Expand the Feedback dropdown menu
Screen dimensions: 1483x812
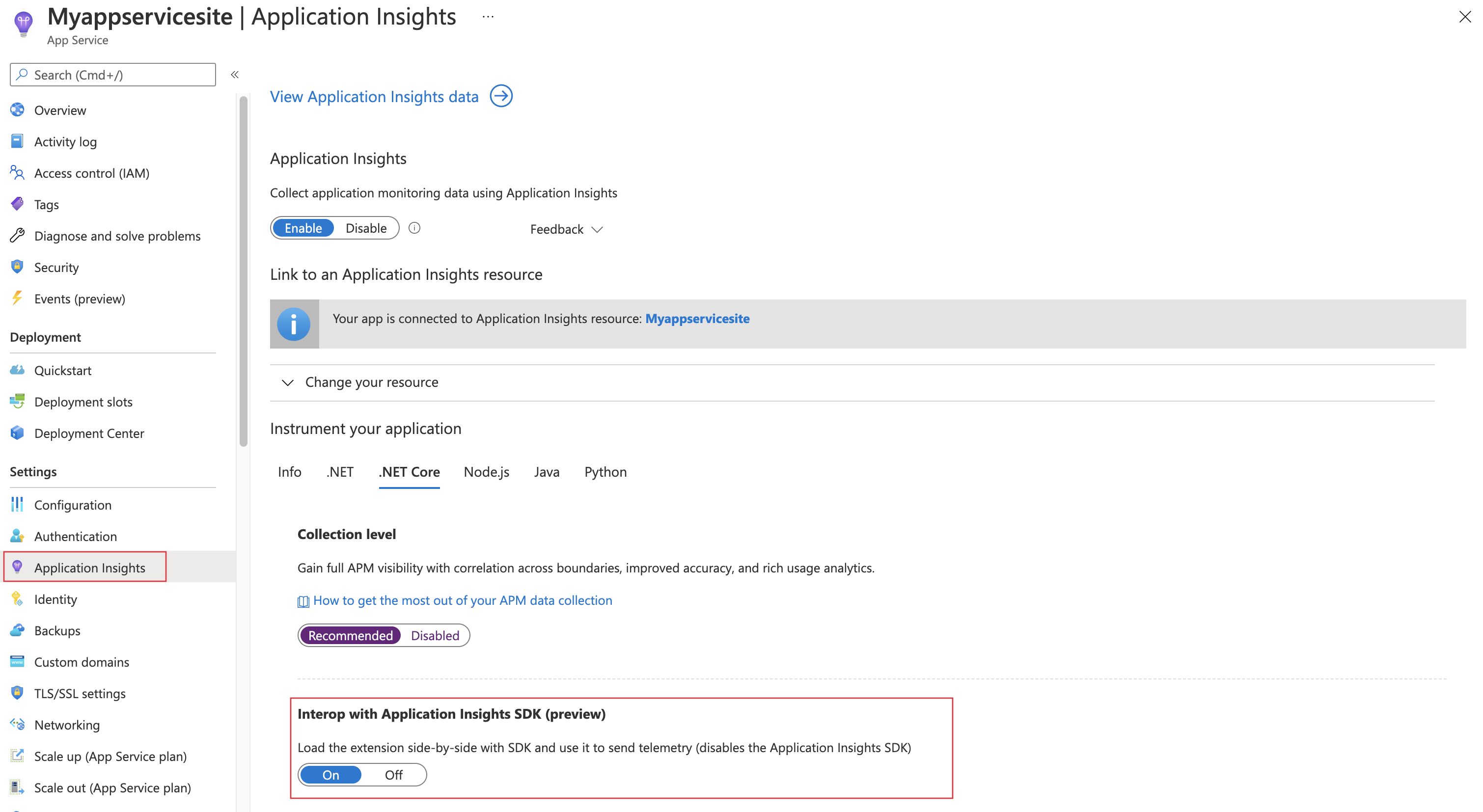564,228
